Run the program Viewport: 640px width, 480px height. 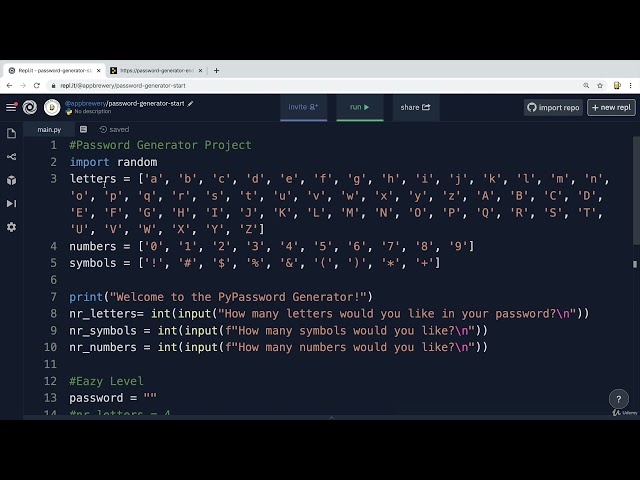(360, 107)
